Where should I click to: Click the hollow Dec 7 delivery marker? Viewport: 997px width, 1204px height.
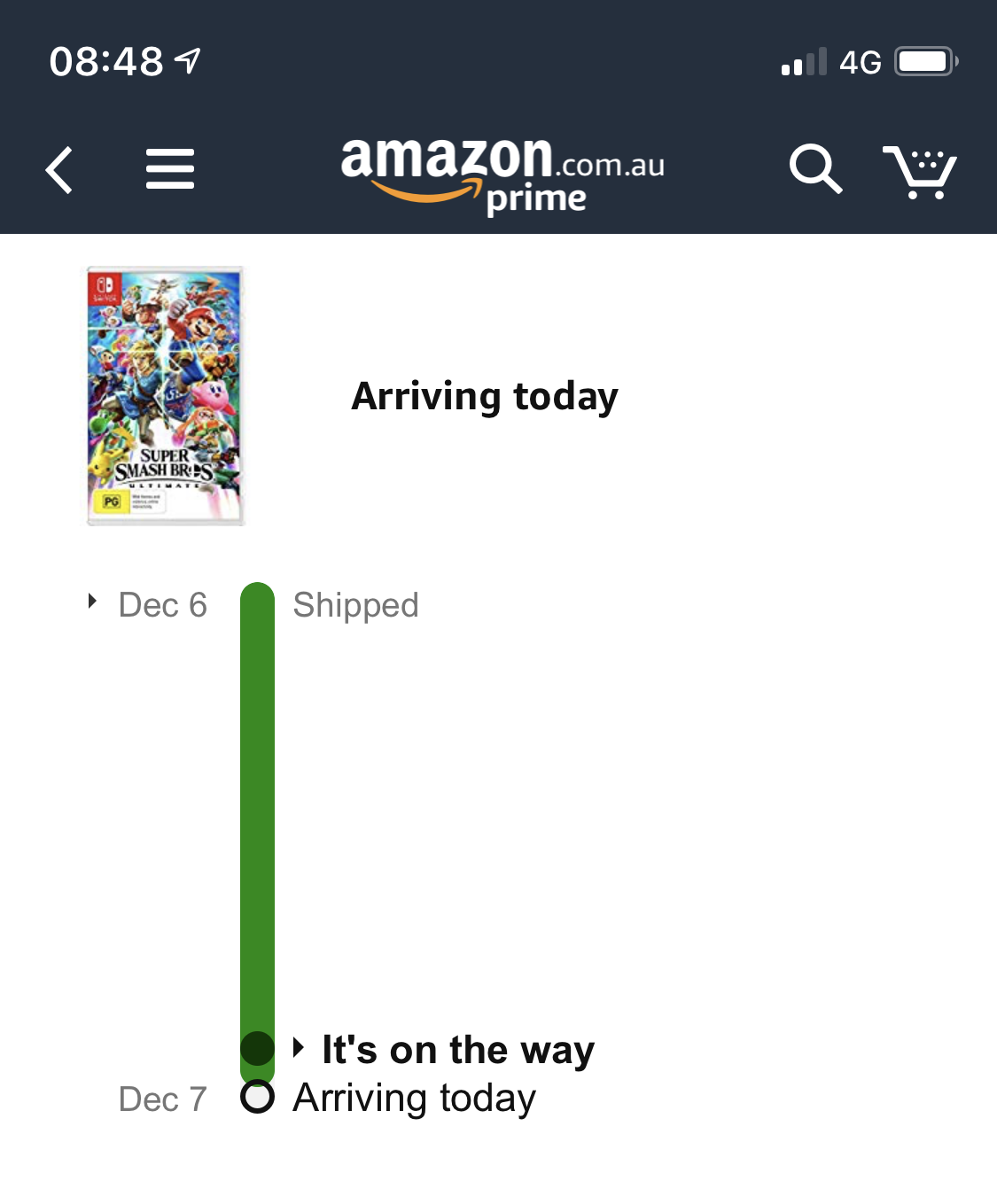coord(257,1097)
